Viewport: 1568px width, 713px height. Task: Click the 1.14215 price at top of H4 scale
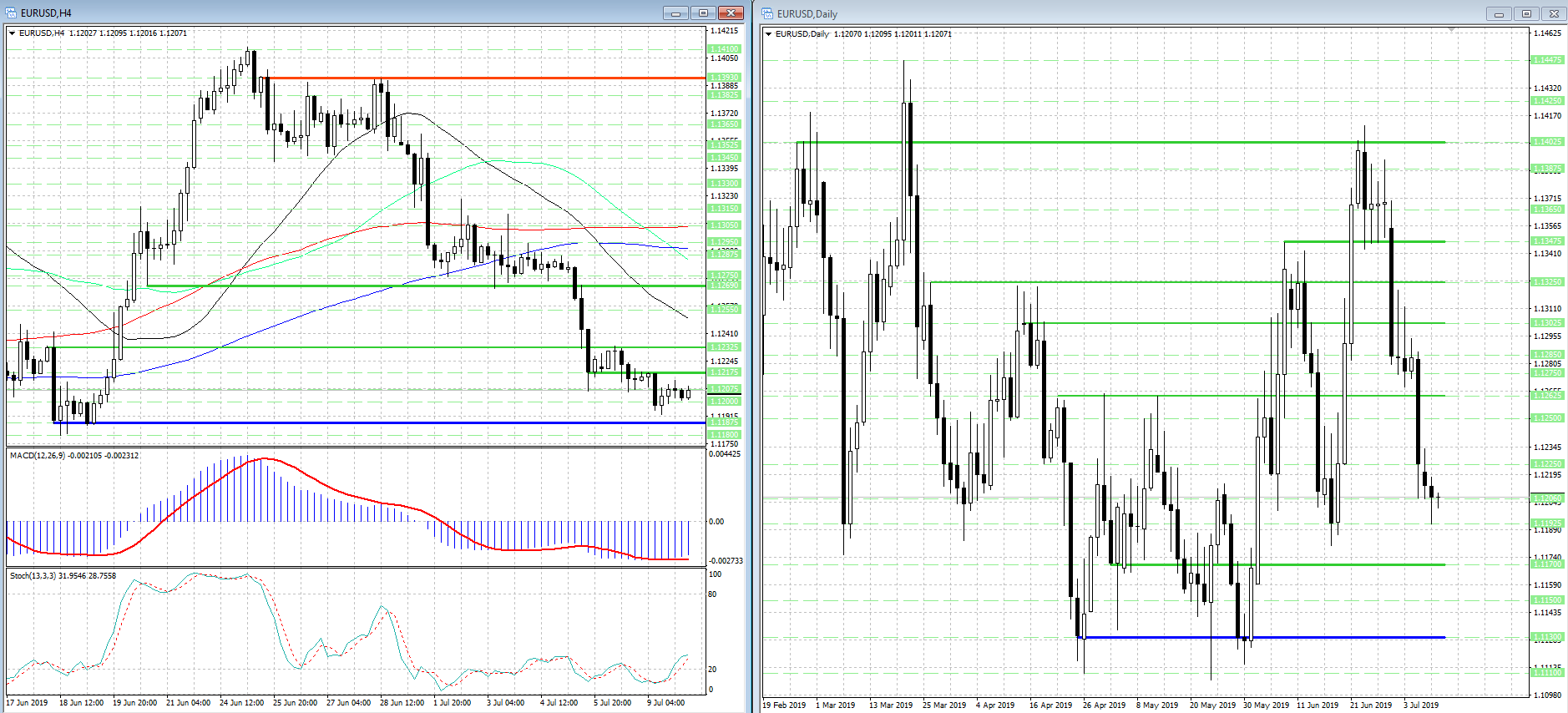(x=724, y=31)
